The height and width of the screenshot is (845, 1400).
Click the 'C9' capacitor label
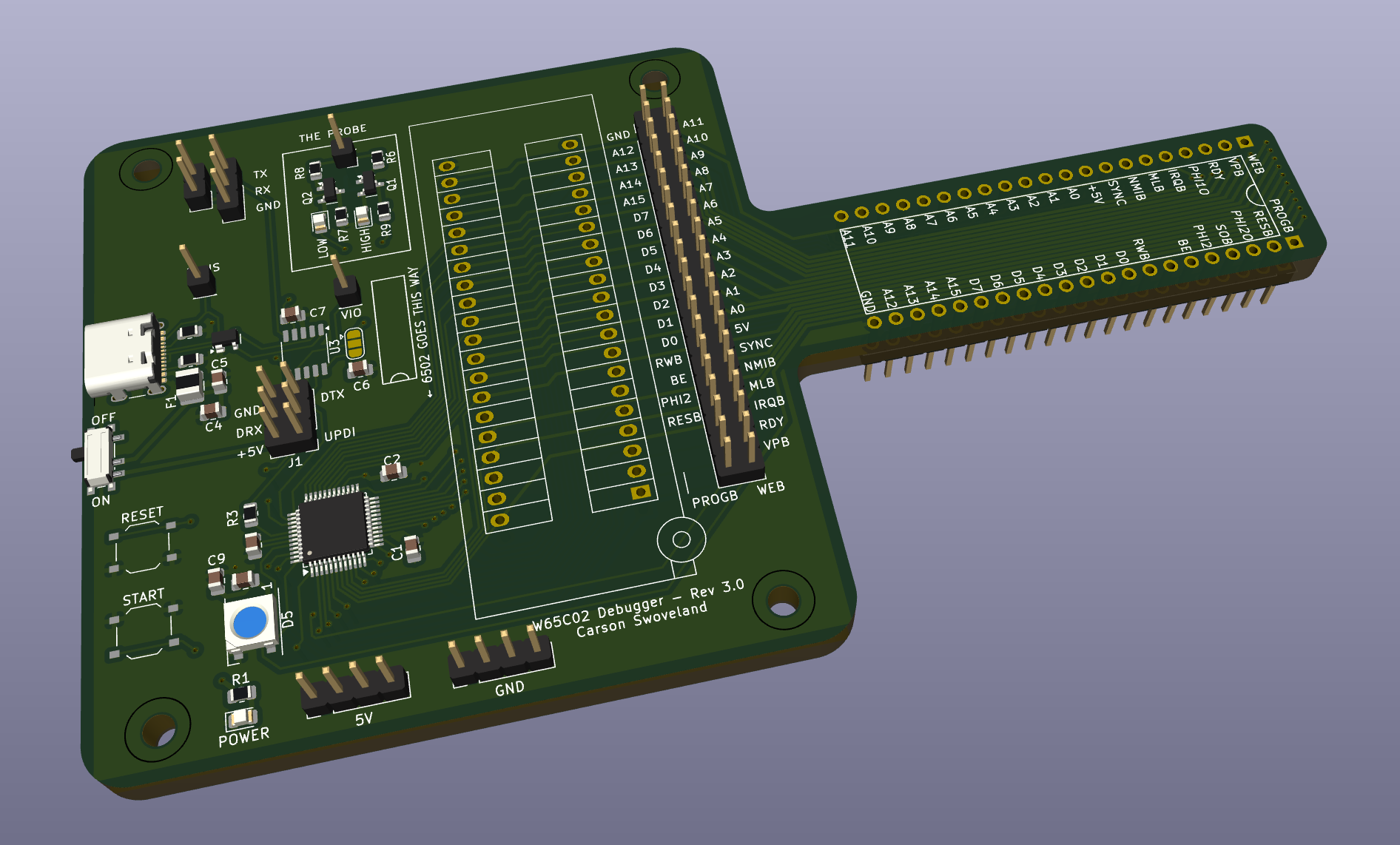click(x=216, y=559)
